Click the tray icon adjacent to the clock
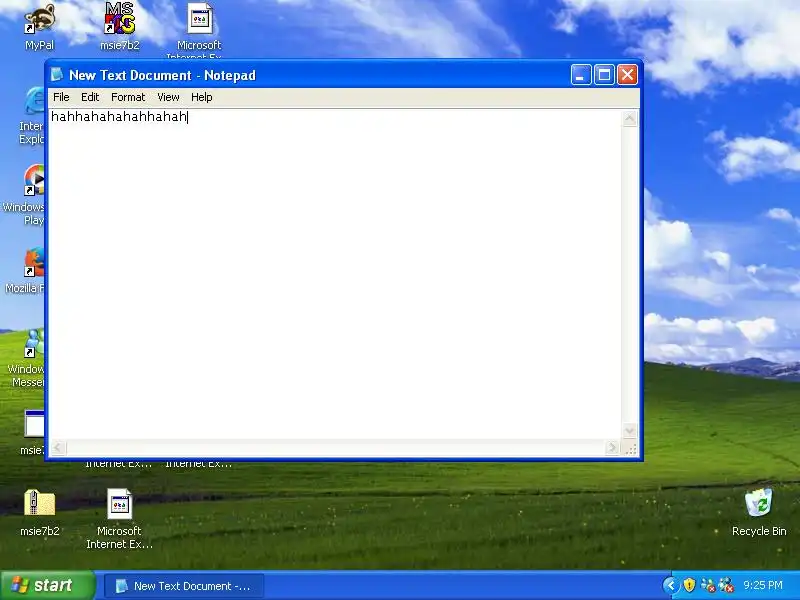Image resolution: width=800 pixels, height=600 pixels. click(x=726, y=585)
